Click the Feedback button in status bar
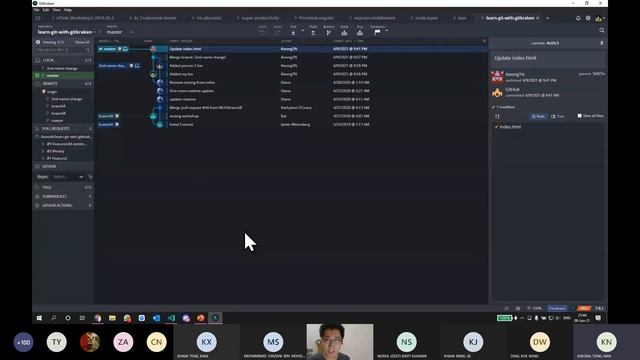The width and height of the screenshot is (640, 360). tap(557, 309)
